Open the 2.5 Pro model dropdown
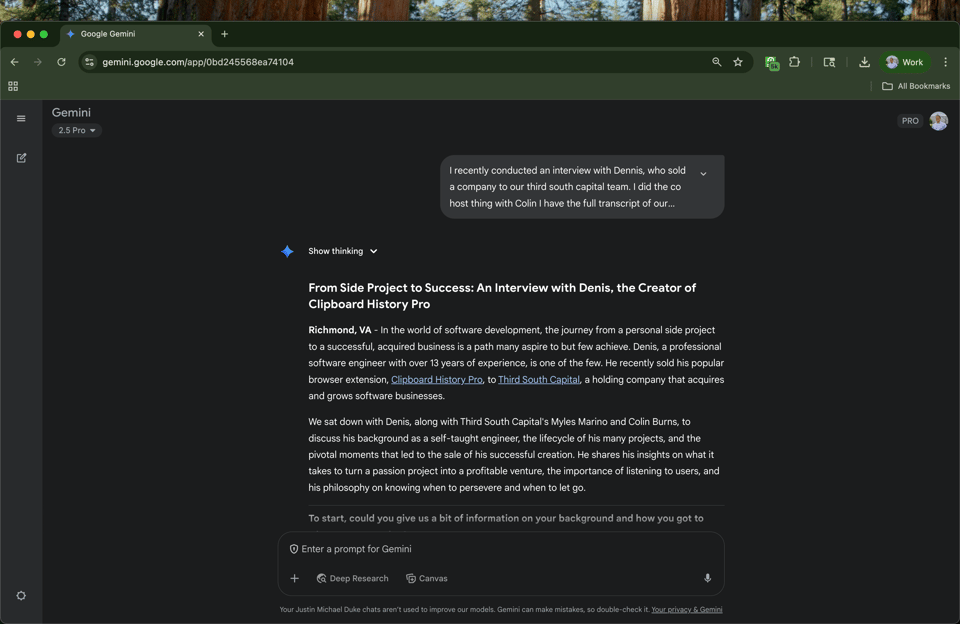 [77, 130]
